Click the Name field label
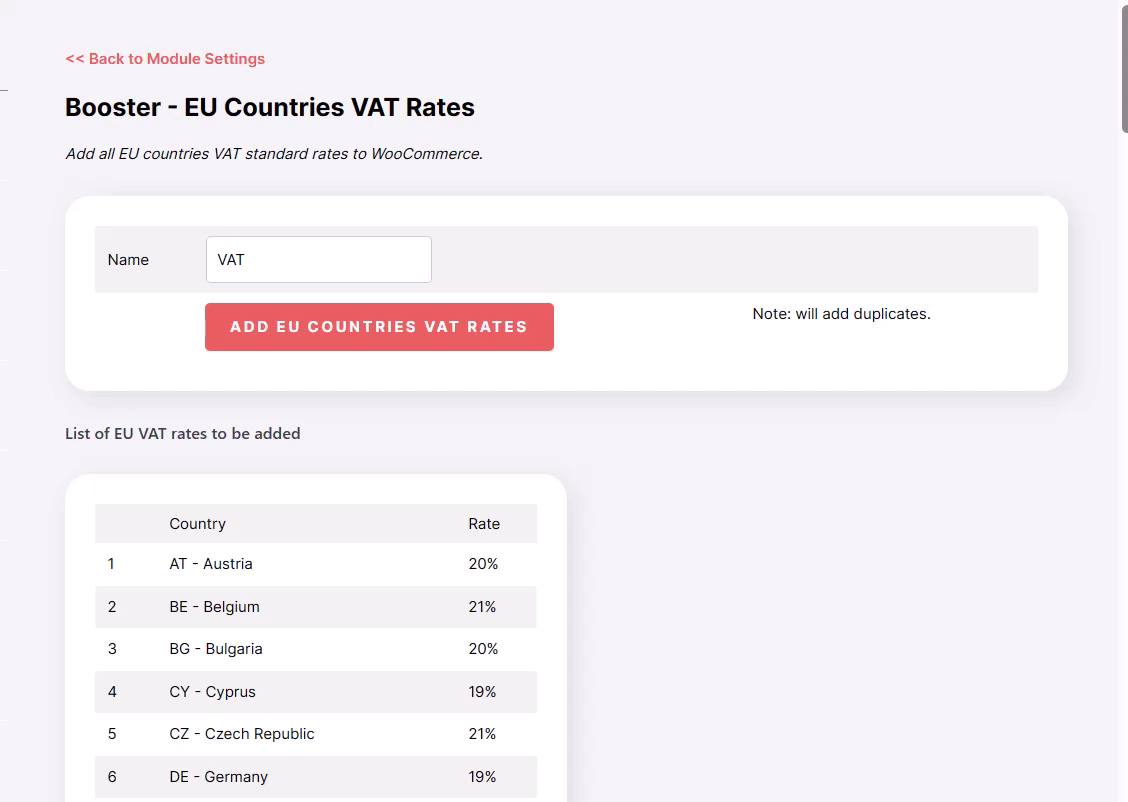The image size is (1128, 802). click(x=128, y=260)
